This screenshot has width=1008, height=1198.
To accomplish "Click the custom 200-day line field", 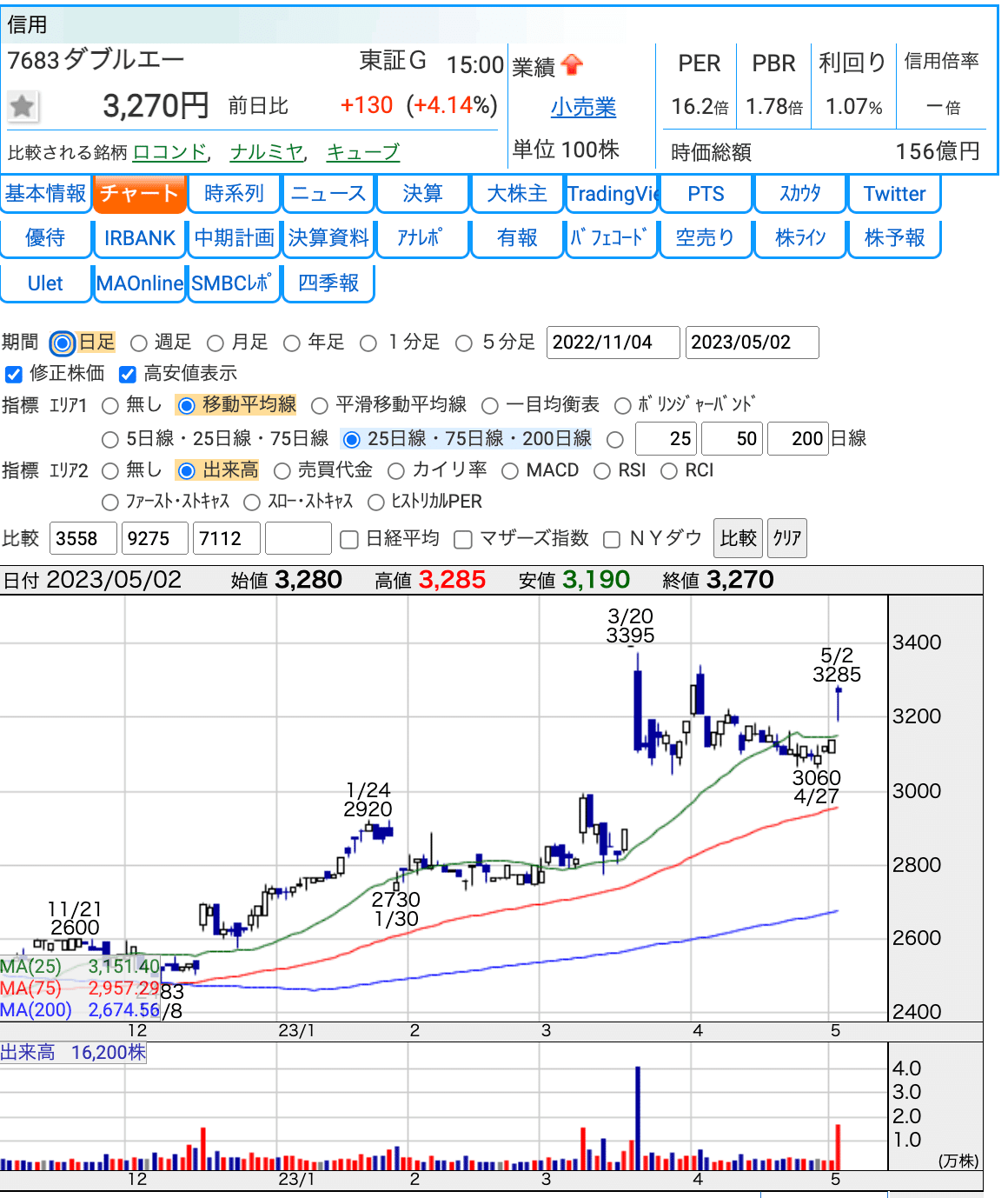I will click(x=798, y=439).
